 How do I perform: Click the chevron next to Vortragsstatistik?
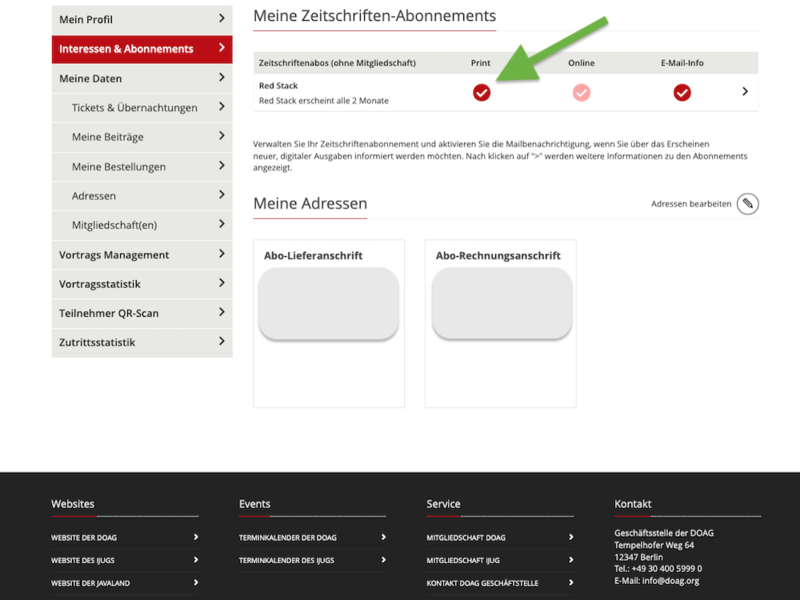[221, 284]
